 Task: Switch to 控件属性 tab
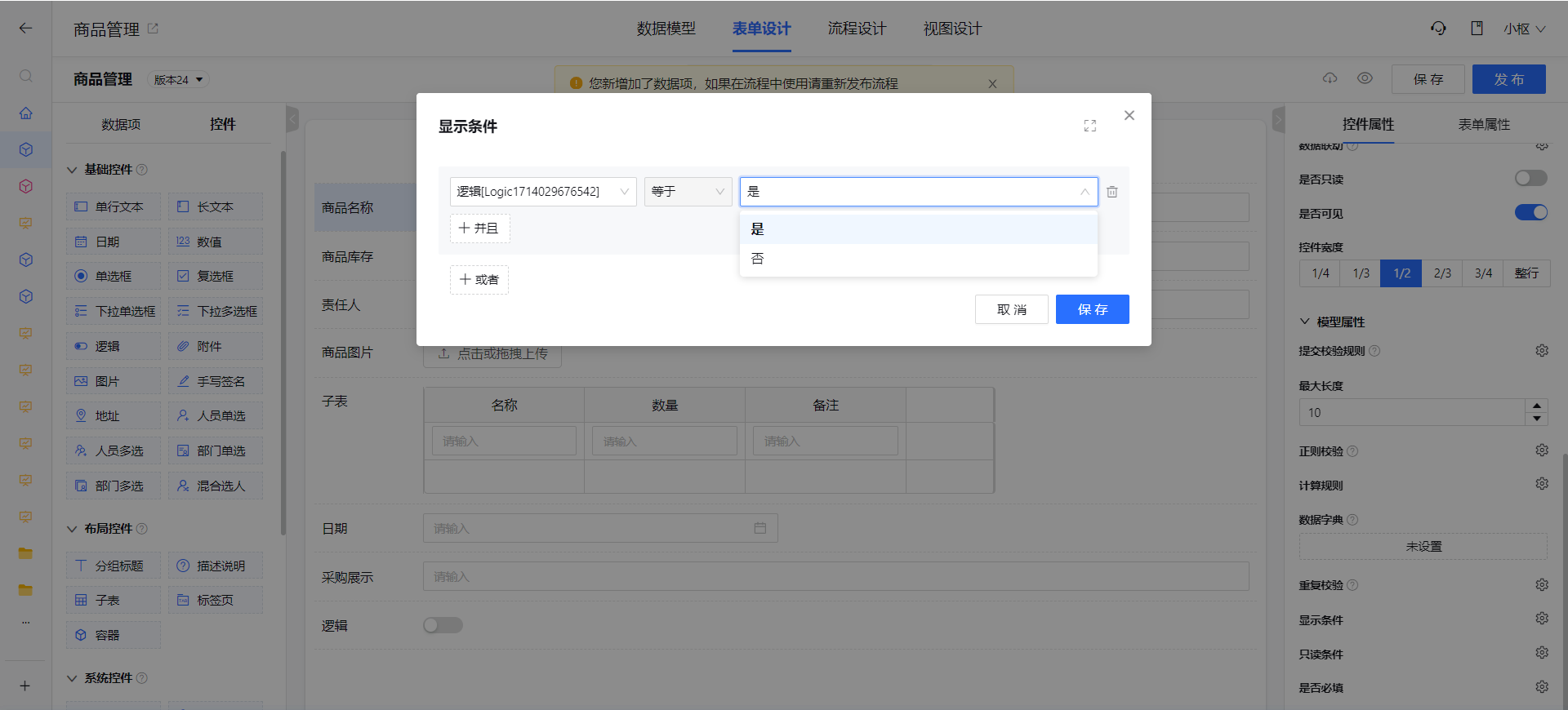click(1368, 124)
